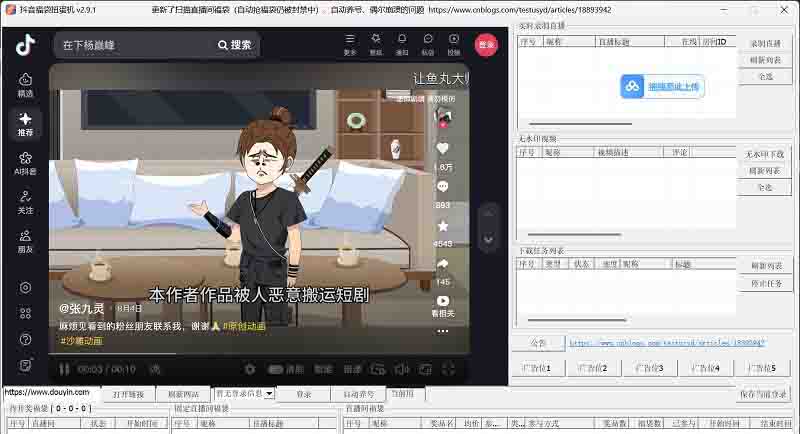800x434 pixels.
Task: Click the 刷新网站 button
Action: click(x=184, y=394)
